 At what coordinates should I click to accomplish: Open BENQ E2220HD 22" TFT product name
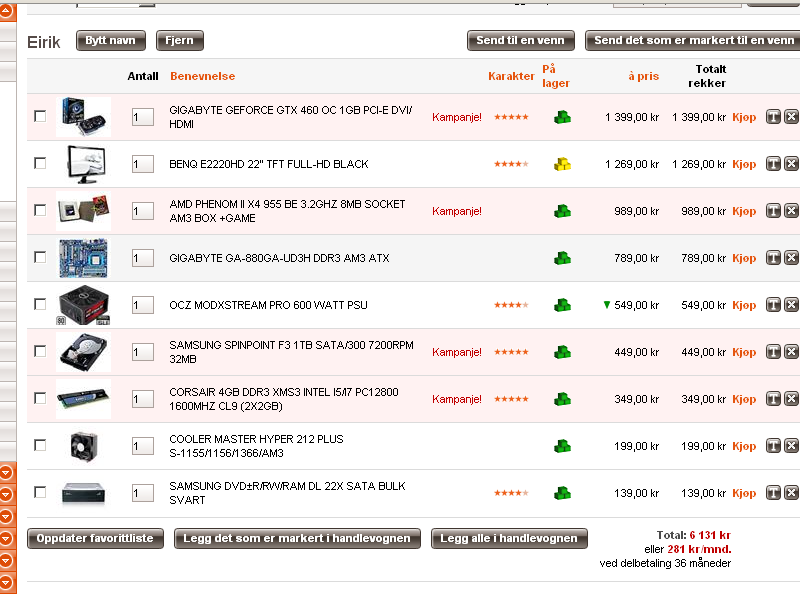269,164
